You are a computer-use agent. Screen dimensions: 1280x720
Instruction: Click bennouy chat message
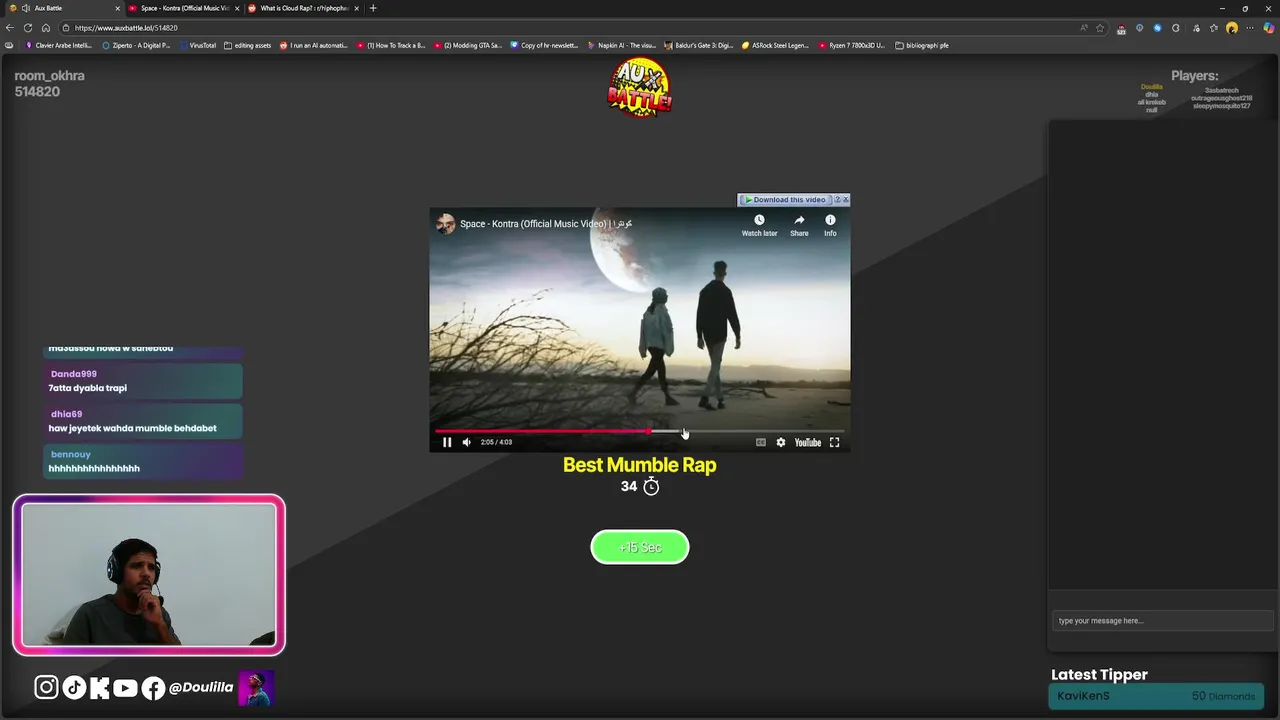click(x=144, y=461)
